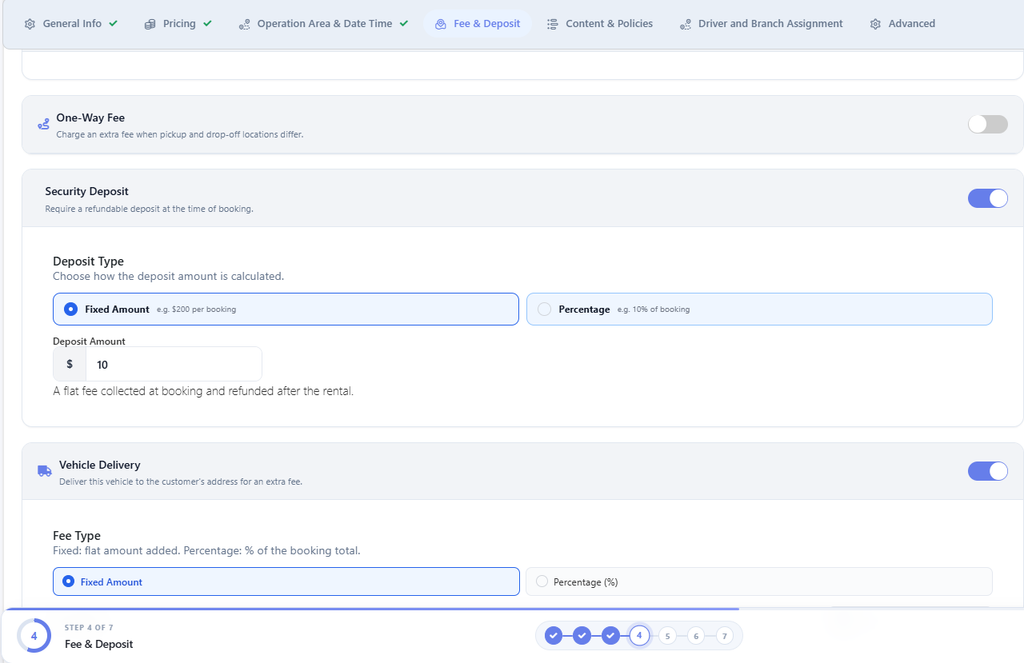Click the Deposit Amount label

[89, 341]
